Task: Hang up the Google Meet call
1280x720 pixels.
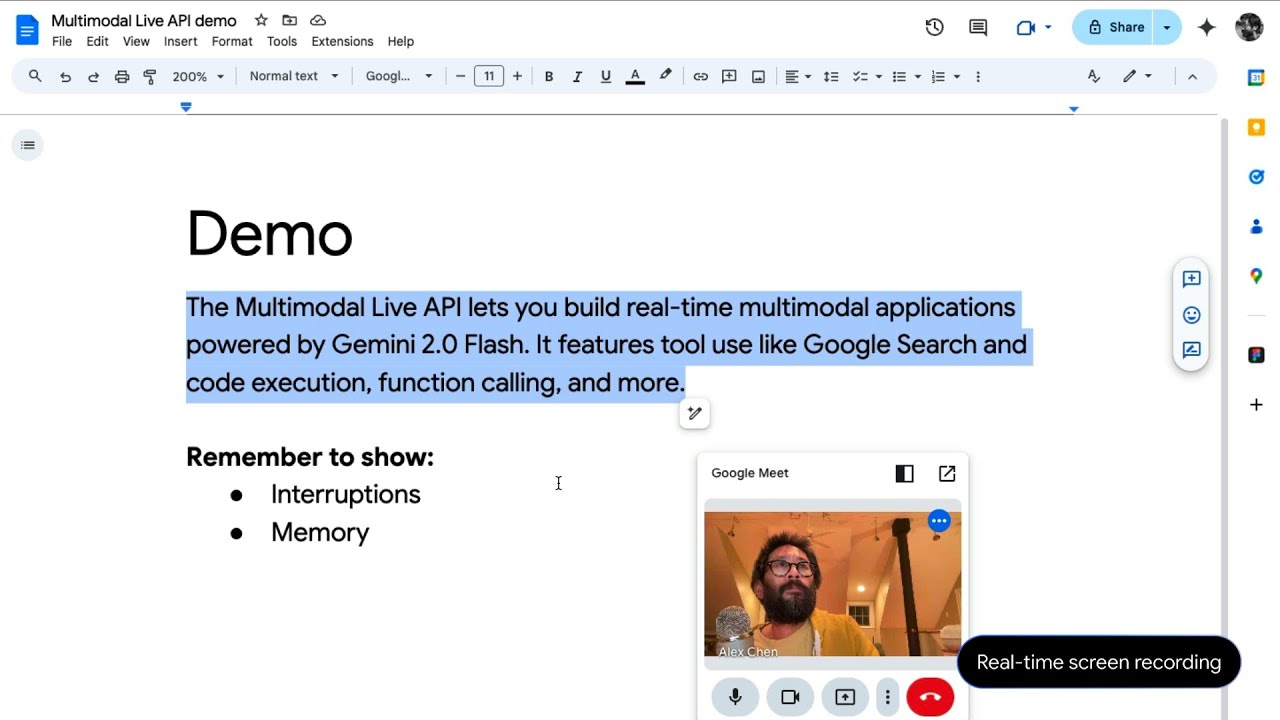Action: (930, 697)
